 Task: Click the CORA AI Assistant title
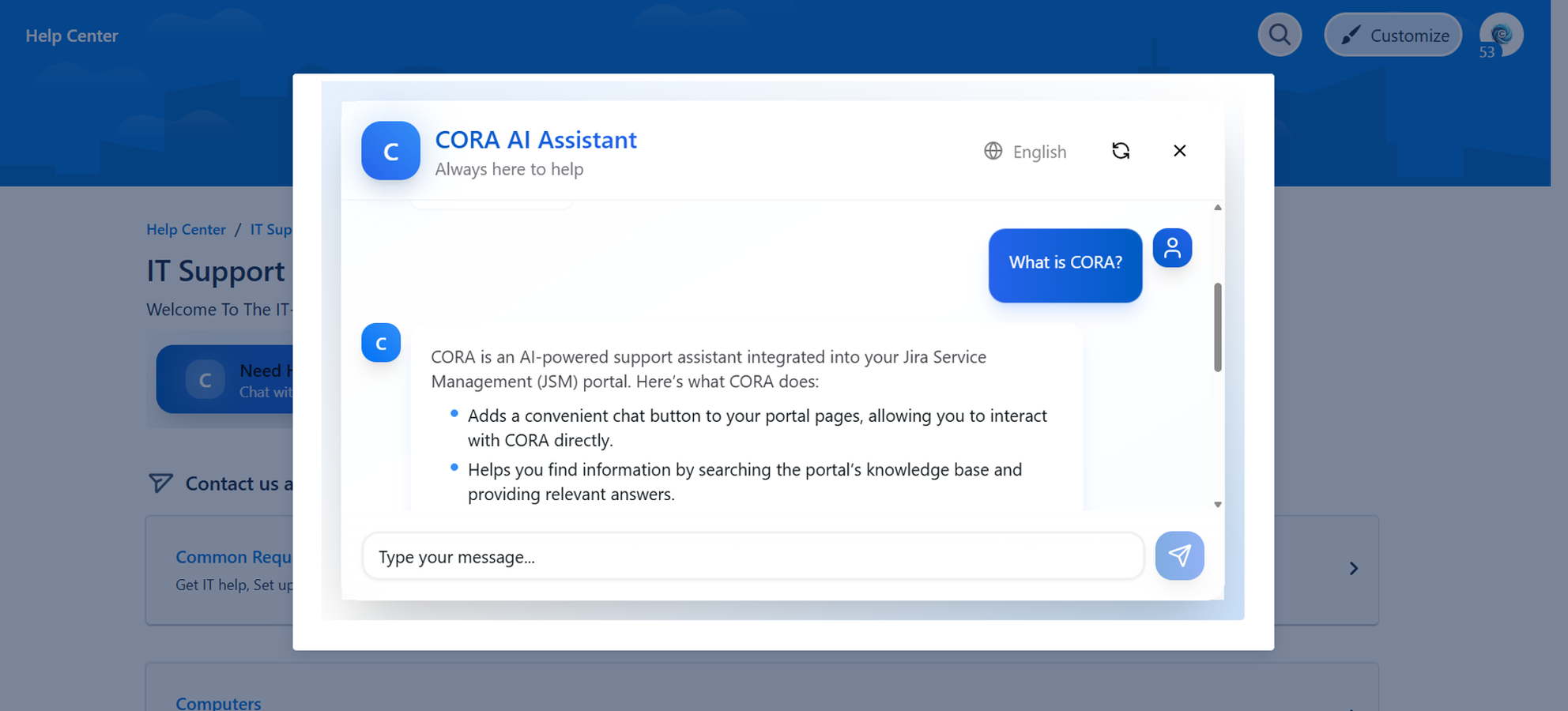pyautogui.click(x=536, y=140)
